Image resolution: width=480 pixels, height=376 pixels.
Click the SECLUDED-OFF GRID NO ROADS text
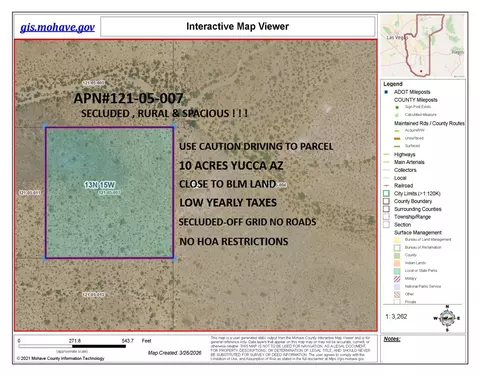[x=247, y=222]
